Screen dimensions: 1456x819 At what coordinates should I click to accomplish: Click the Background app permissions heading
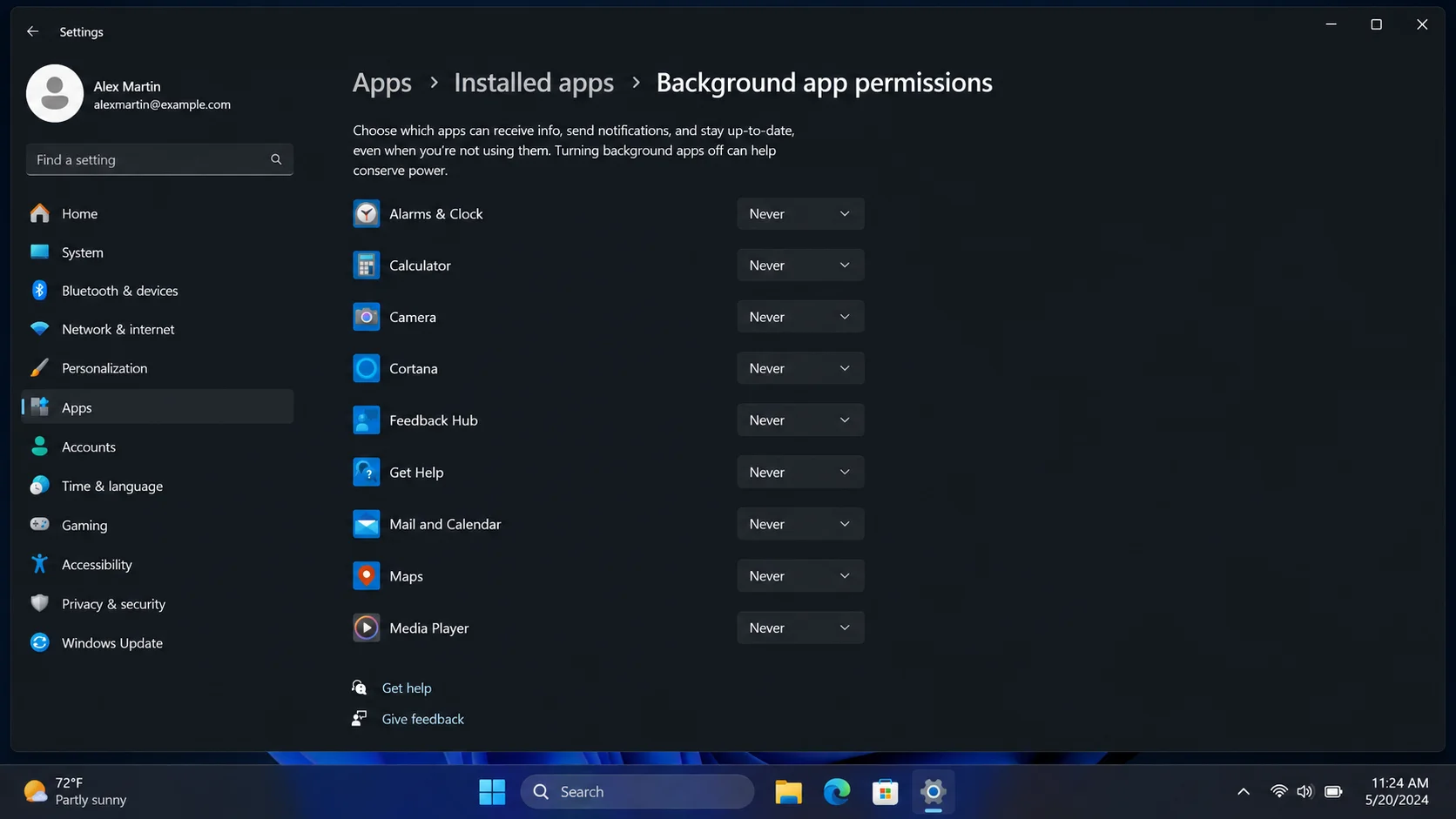click(824, 83)
